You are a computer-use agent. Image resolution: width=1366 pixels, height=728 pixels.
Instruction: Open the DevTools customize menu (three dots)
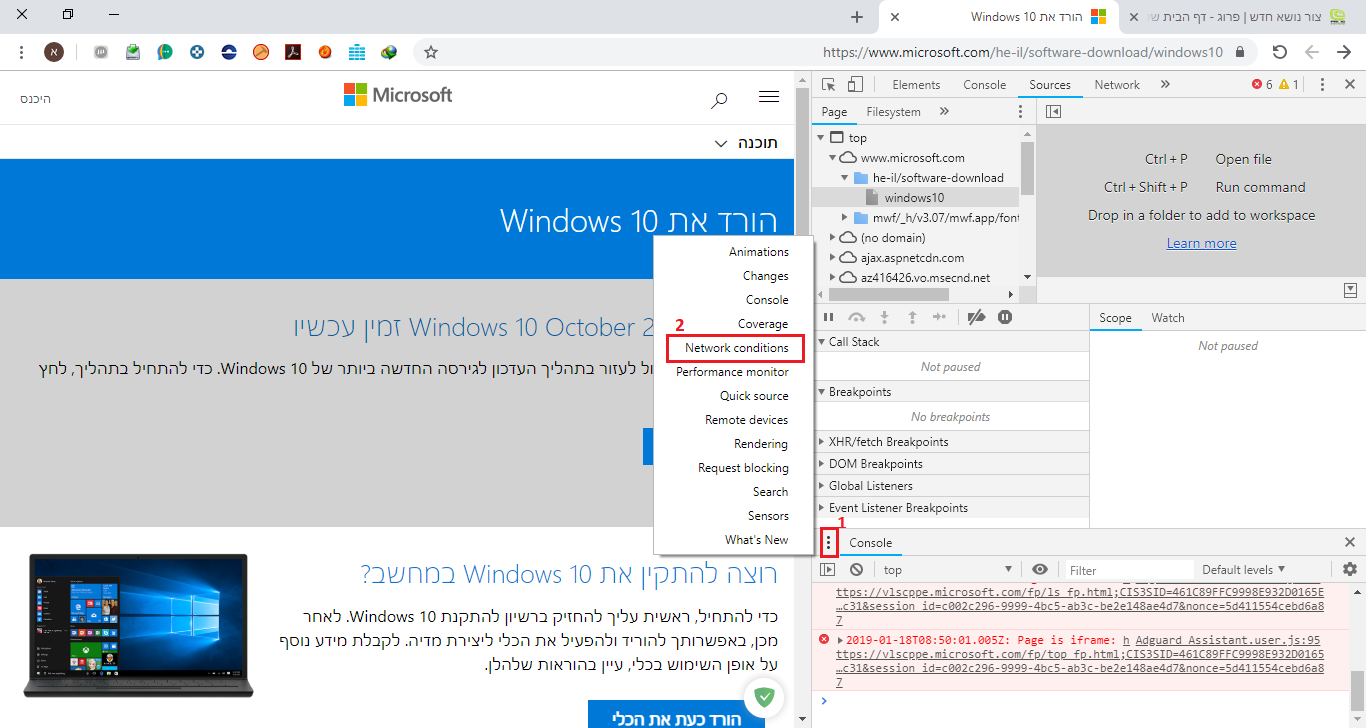tap(1322, 85)
